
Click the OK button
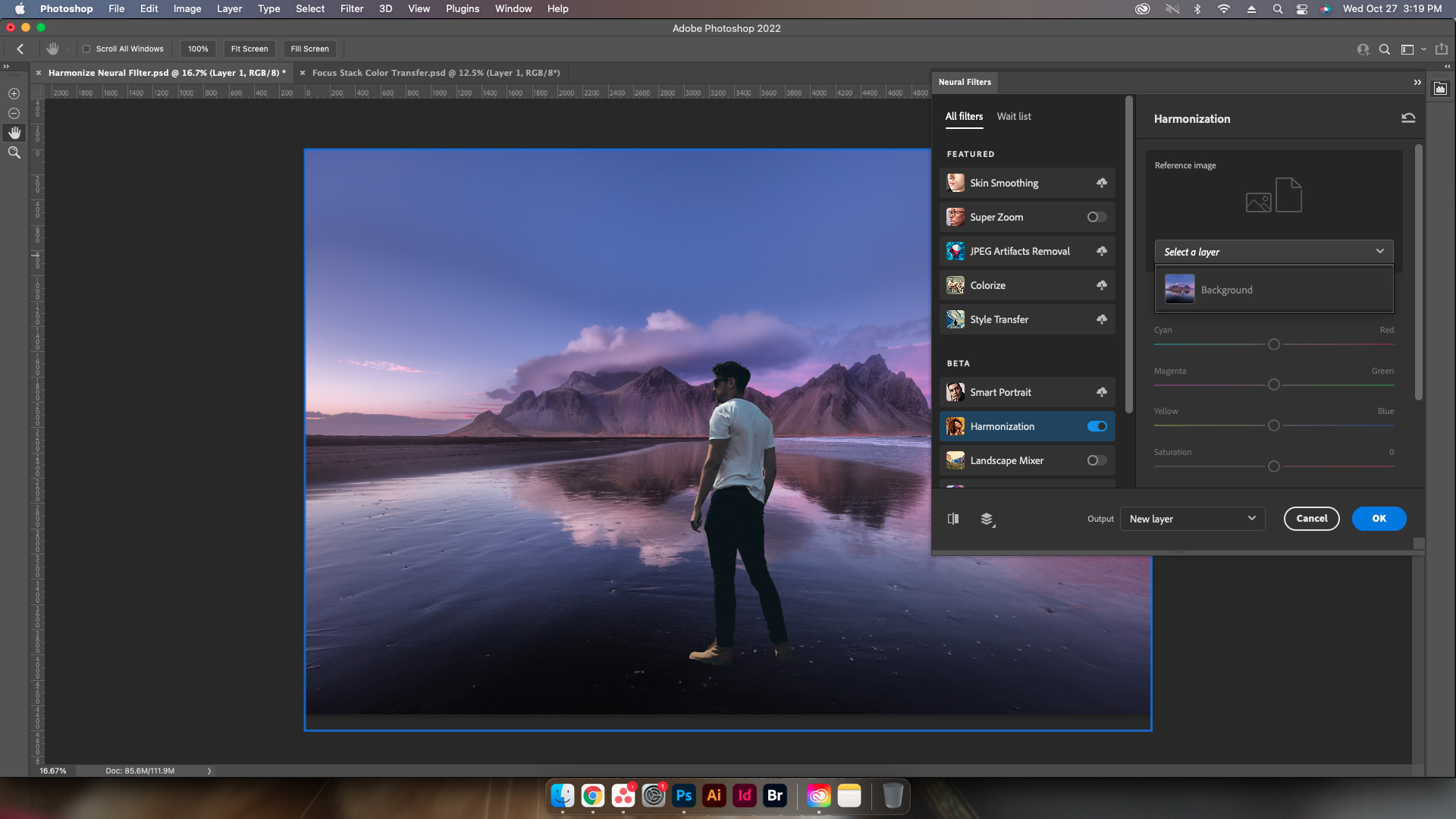[1379, 519]
